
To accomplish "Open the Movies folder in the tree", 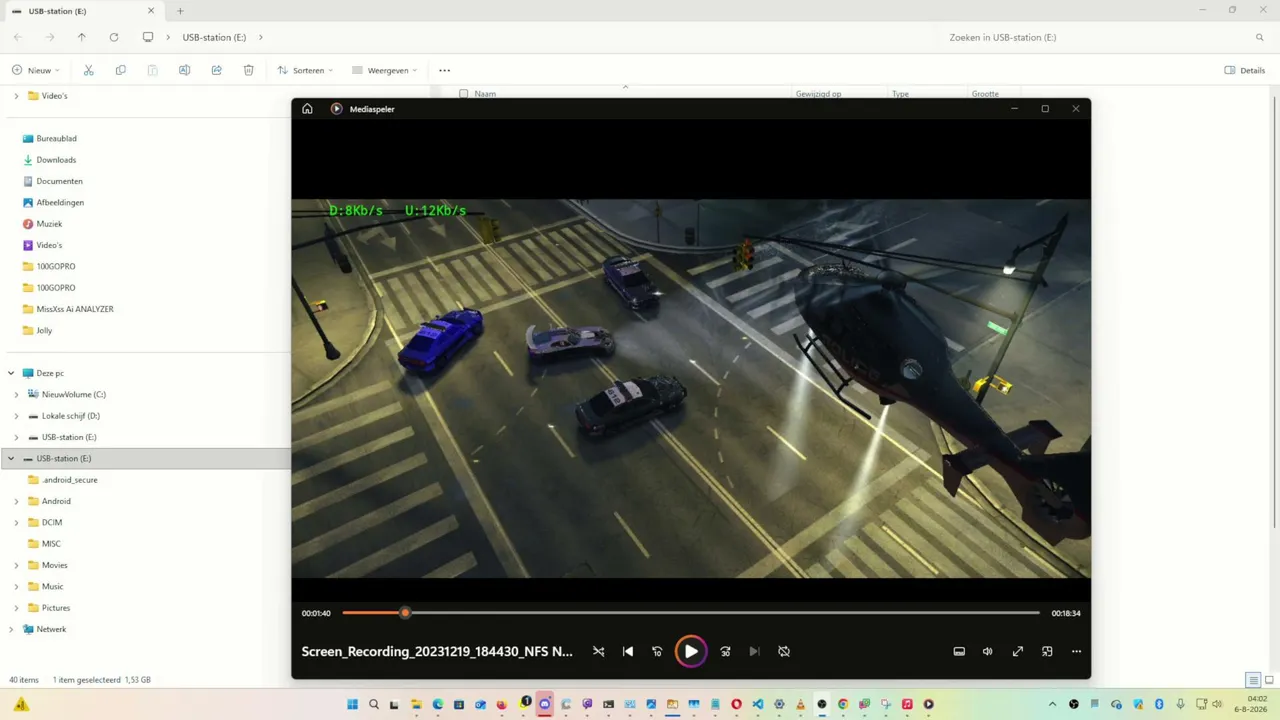I will click(x=54, y=565).
